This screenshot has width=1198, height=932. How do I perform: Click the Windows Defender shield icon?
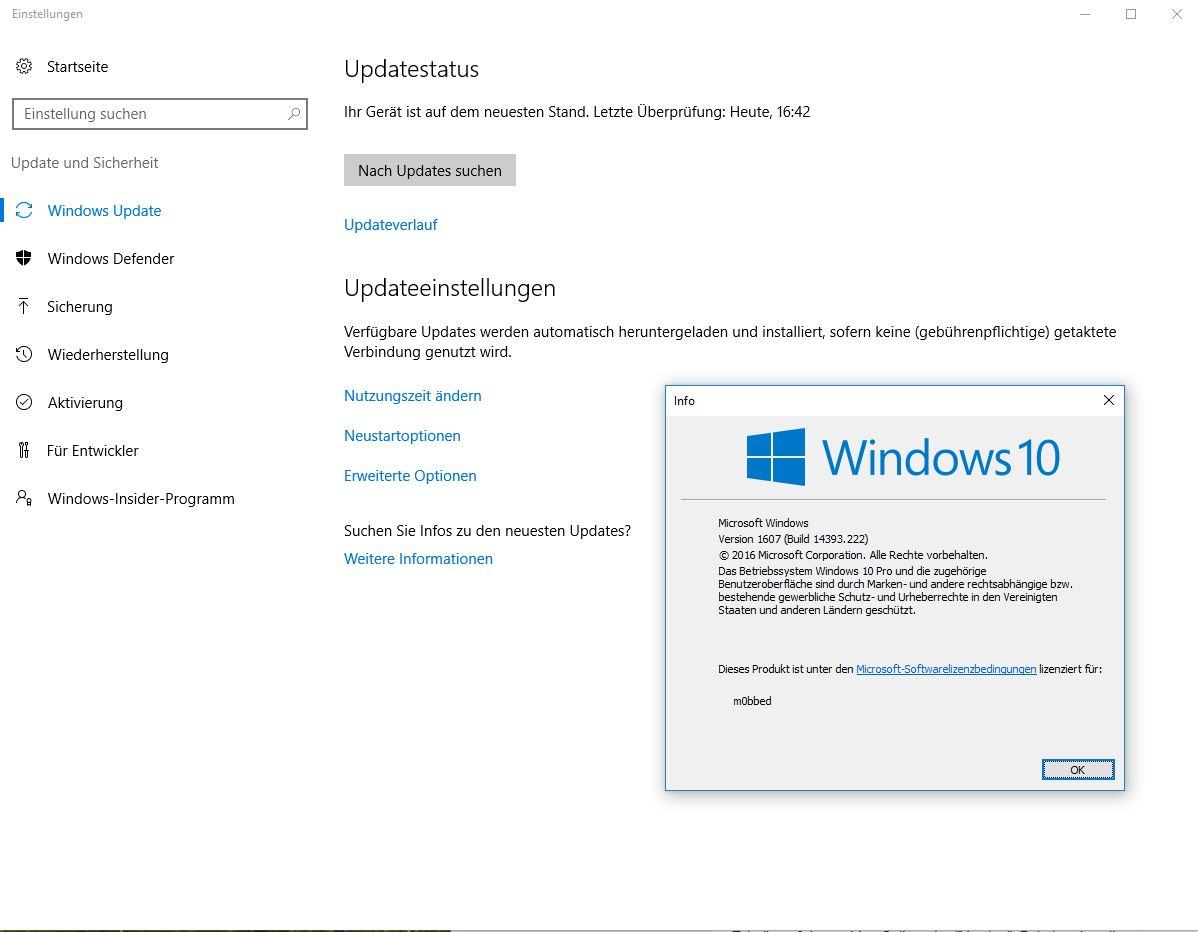click(24, 258)
